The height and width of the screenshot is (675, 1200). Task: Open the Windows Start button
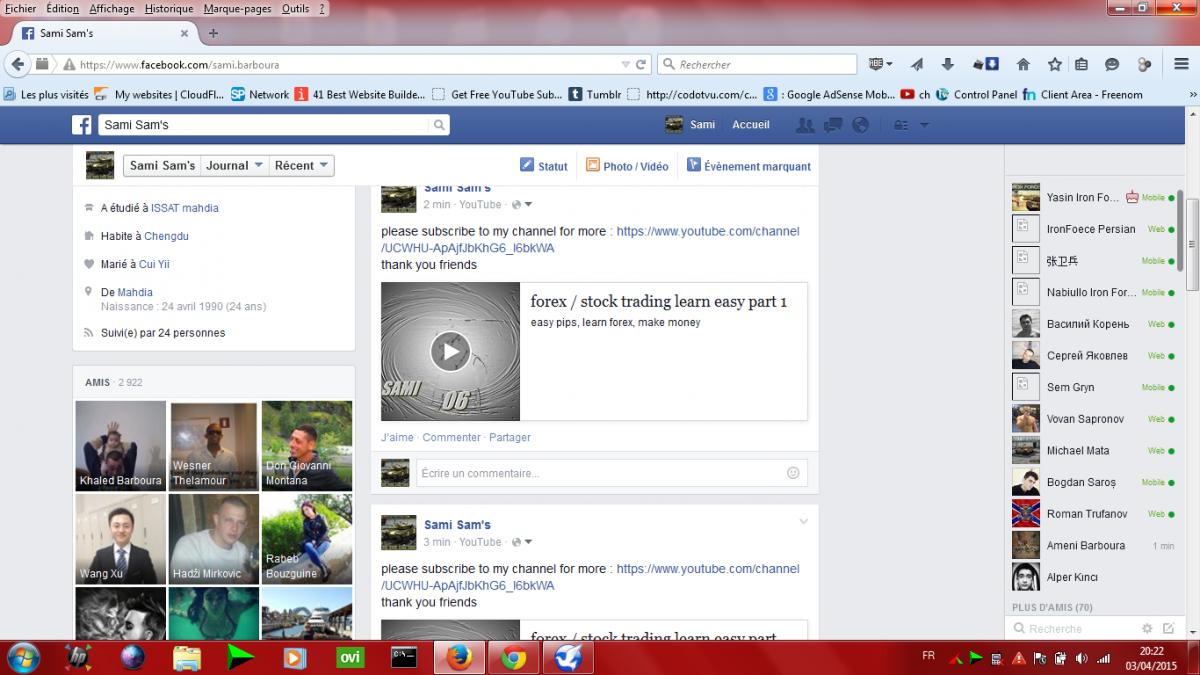point(22,657)
